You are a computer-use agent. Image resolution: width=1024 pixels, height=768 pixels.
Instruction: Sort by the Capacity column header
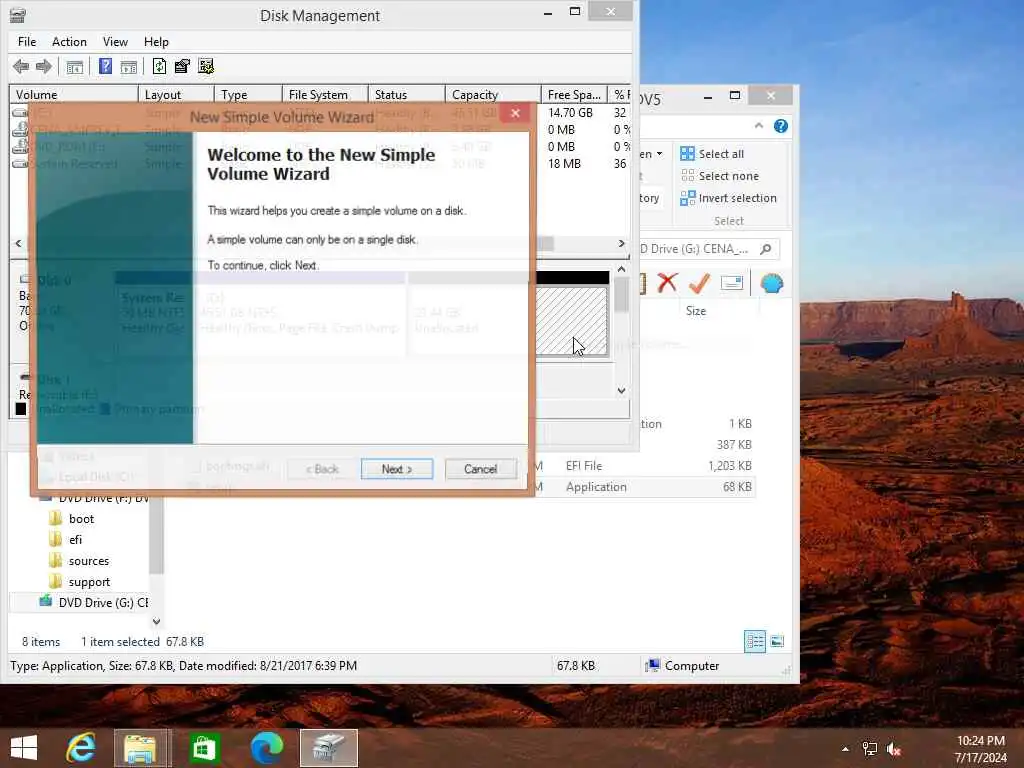(493, 95)
